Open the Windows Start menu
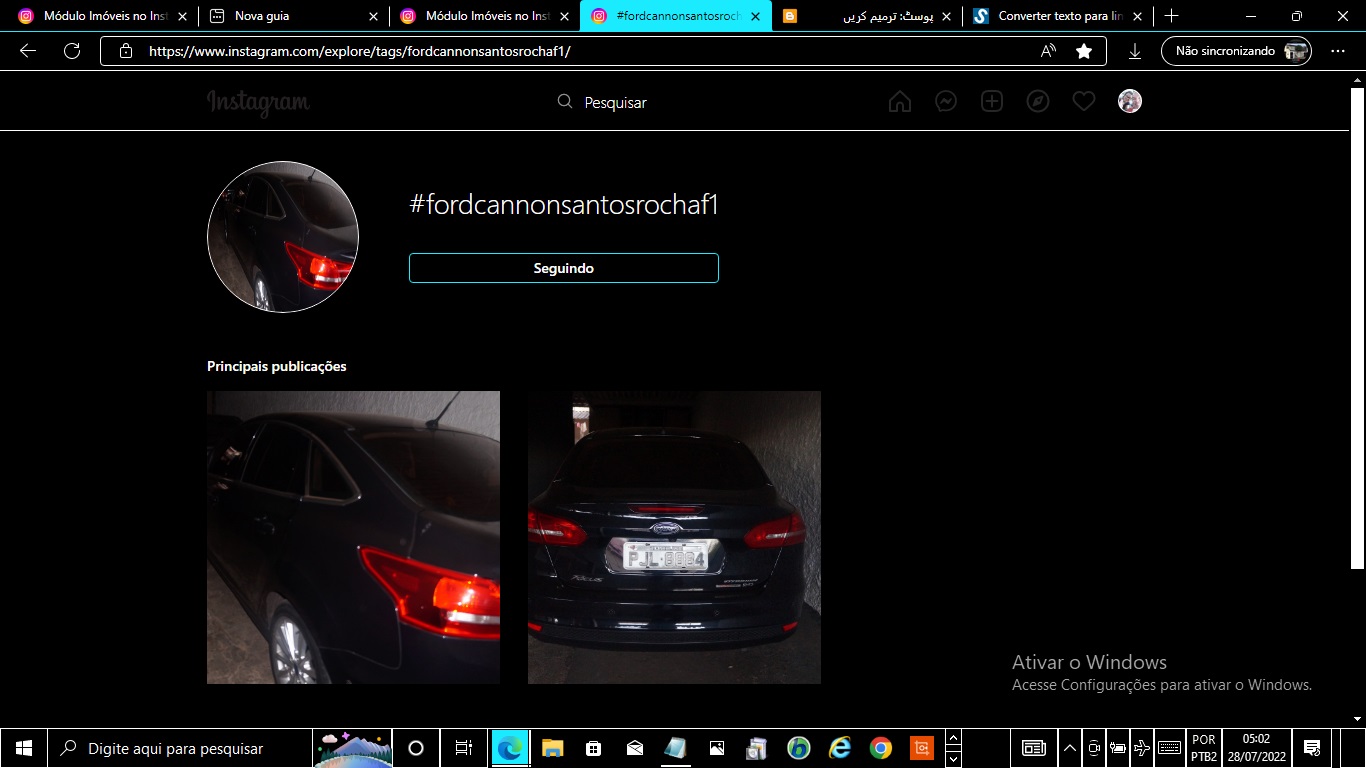Screen dimensions: 1366x768 tap(24, 748)
